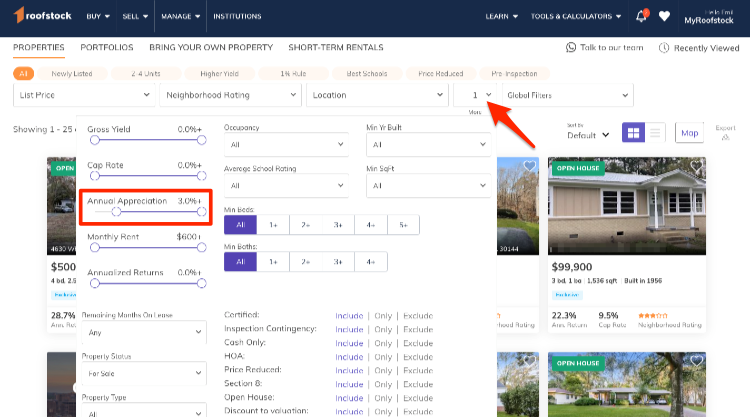
Task: Open the $99,900 property photo
Action: coord(627,206)
